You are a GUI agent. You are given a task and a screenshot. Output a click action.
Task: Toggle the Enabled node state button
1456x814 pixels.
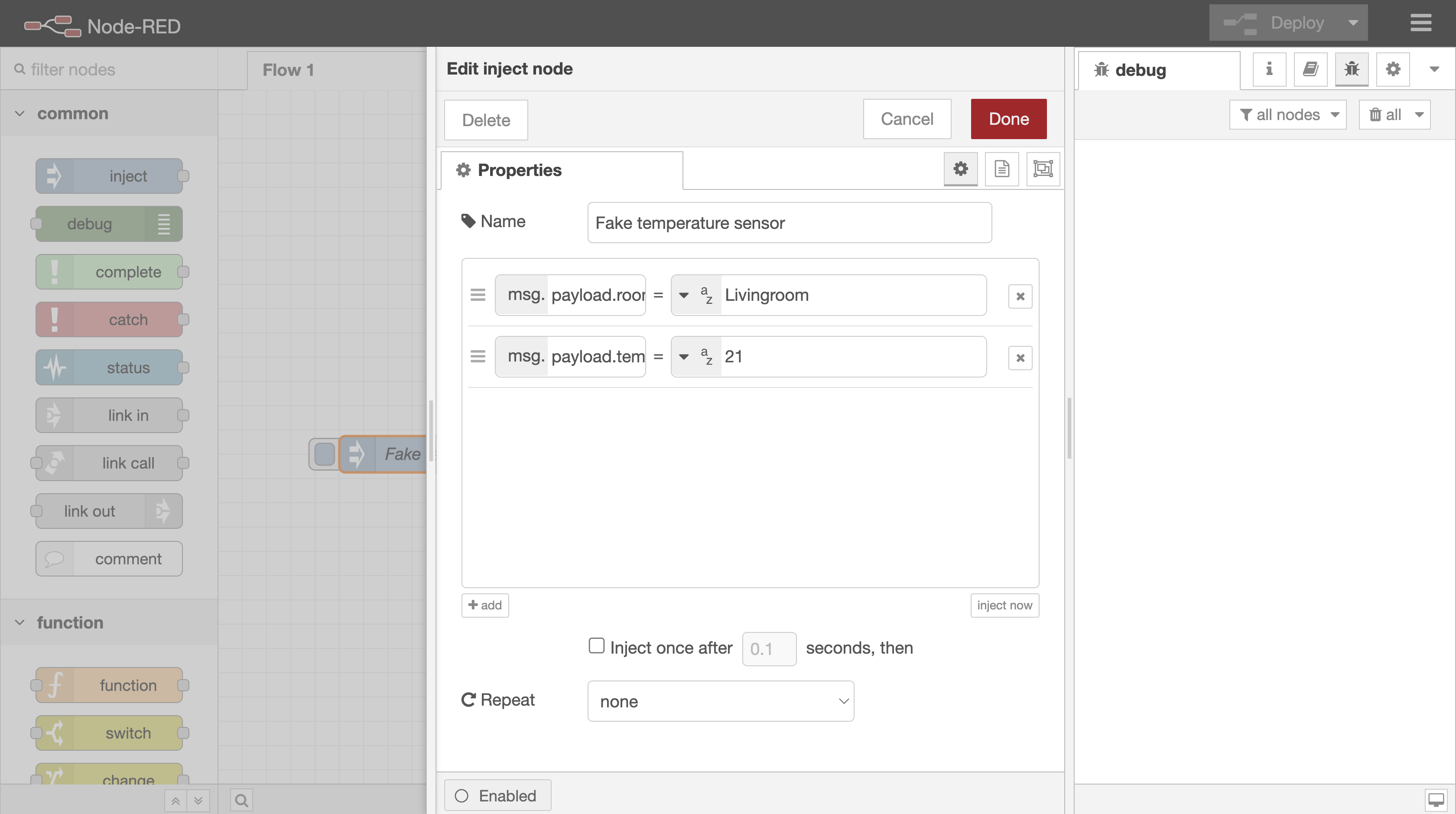click(497, 795)
